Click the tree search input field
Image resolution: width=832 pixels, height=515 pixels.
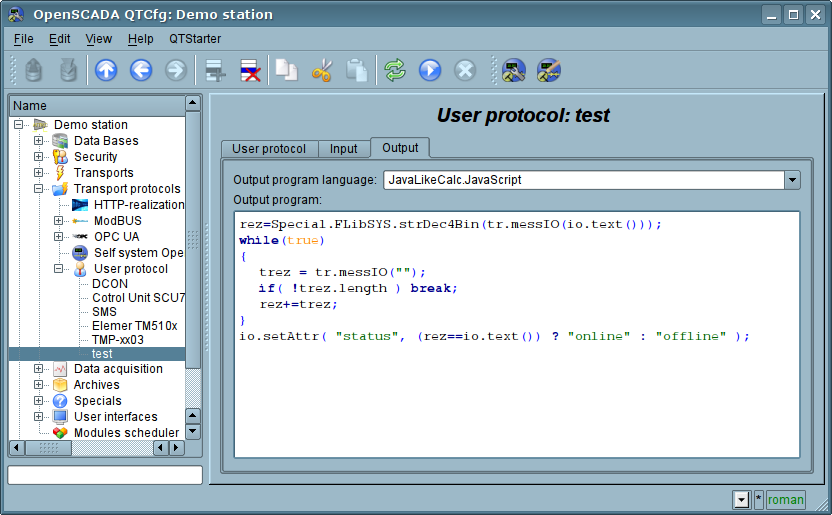(x=105, y=475)
